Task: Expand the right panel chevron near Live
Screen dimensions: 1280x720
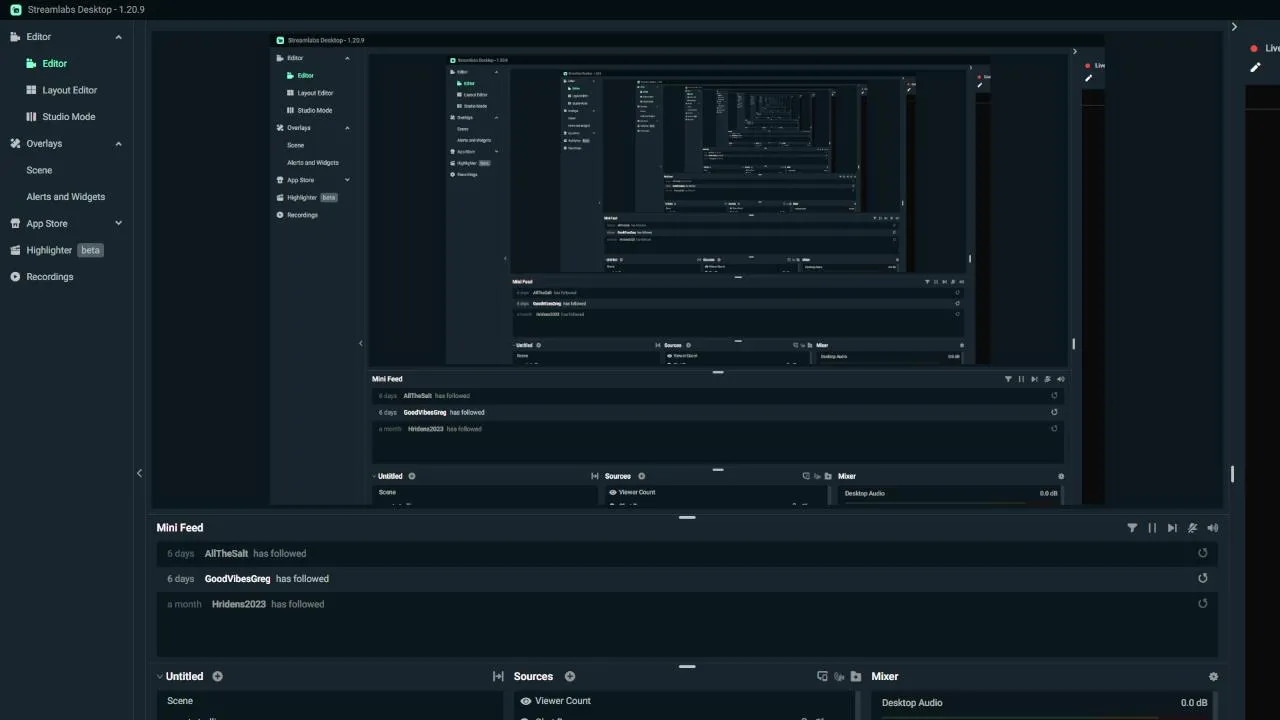Action: [1234, 27]
